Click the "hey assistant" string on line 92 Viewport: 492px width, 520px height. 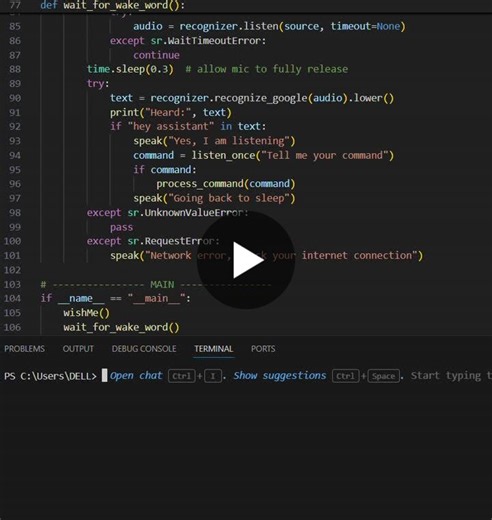click(171, 127)
